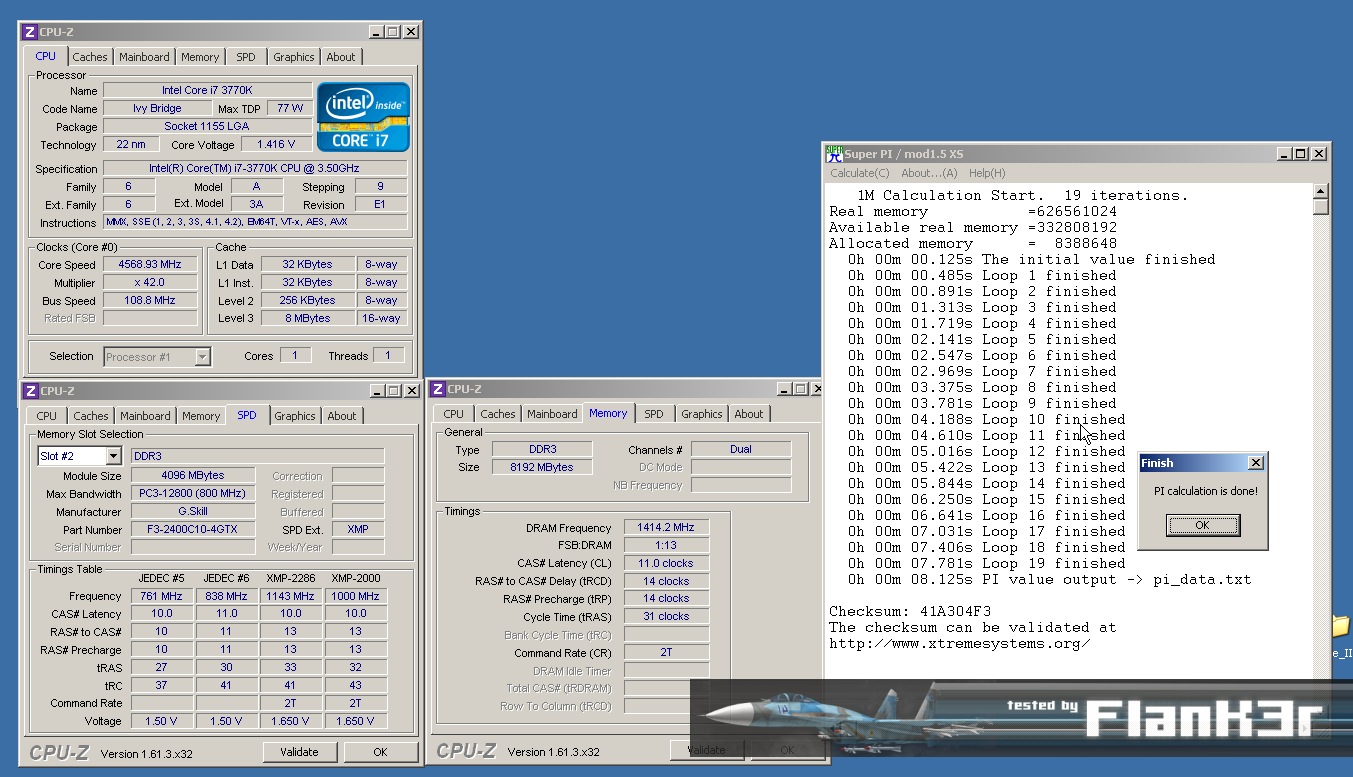Click the Intel Core i7 logo badge

tap(363, 117)
